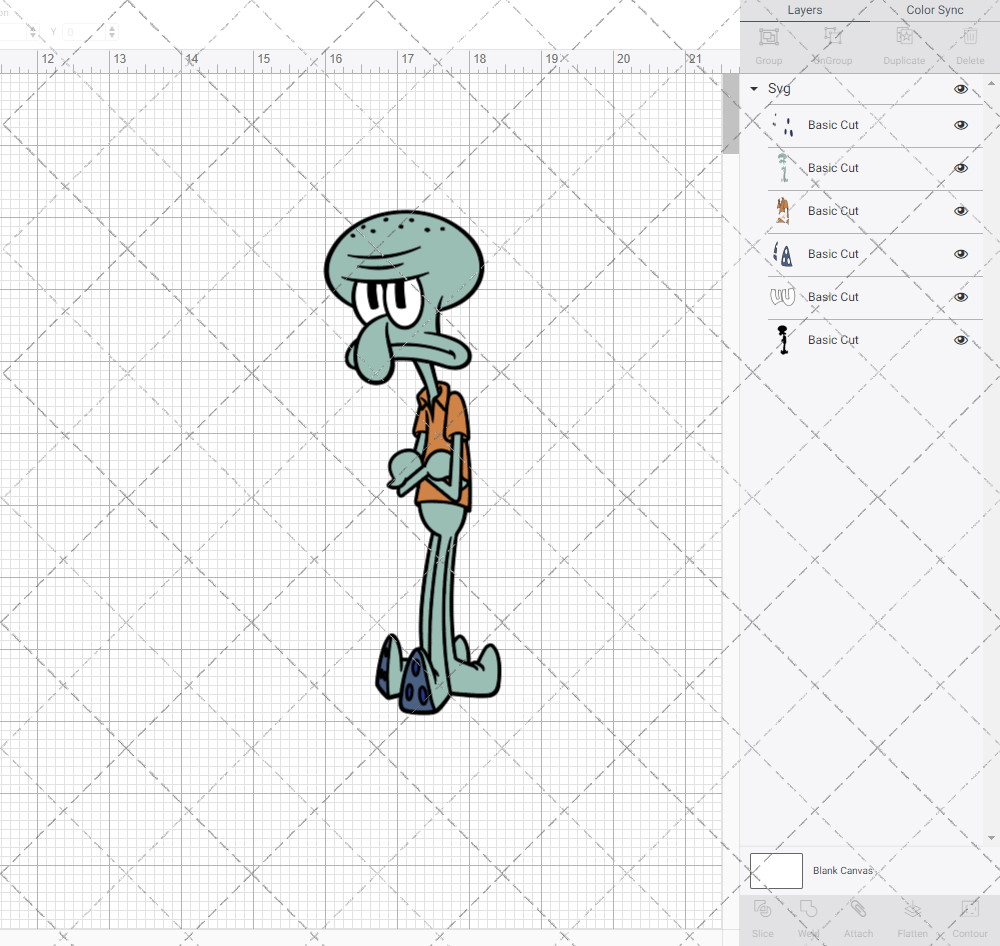Select the orange shirt layer thumbnail
Image resolution: width=1000 pixels, height=946 pixels.
tap(783, 211)
